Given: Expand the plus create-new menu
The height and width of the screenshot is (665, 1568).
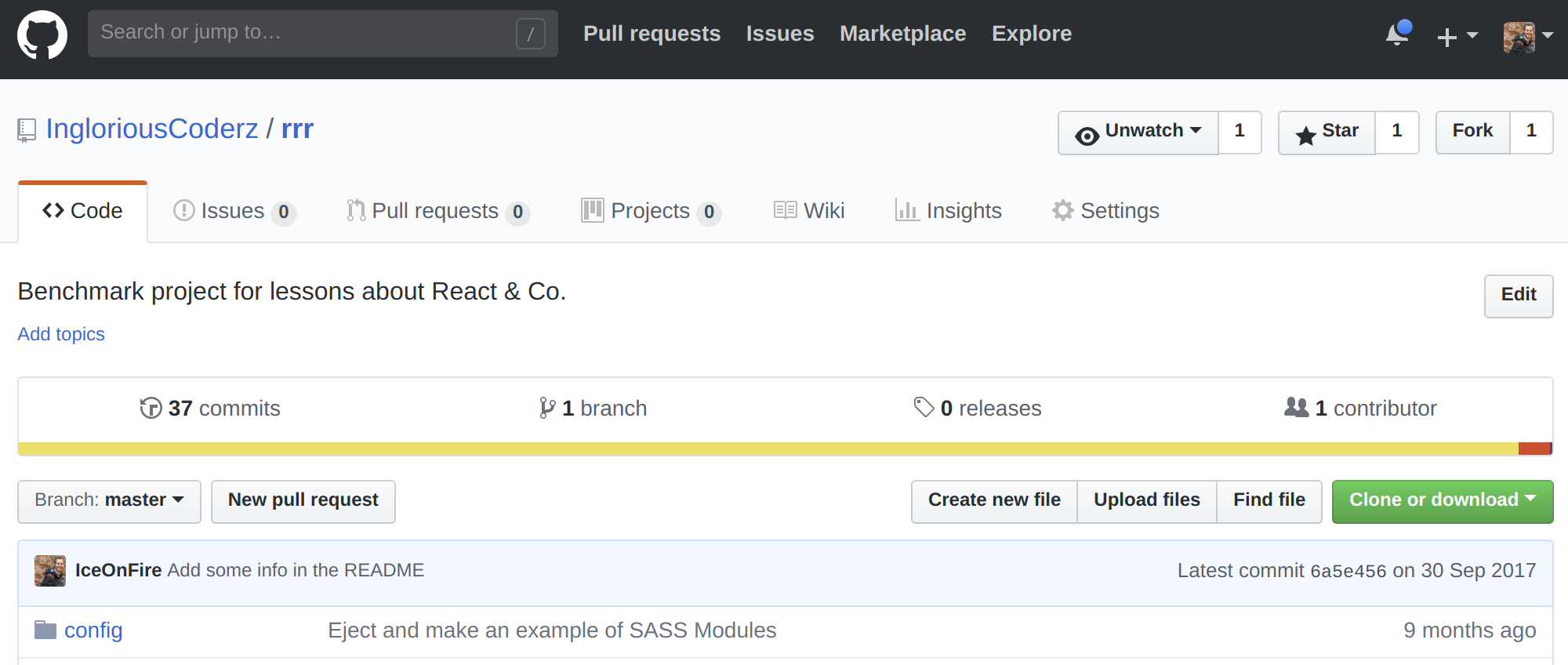Looking at the screenshot, I should [x=1457, y=36].
